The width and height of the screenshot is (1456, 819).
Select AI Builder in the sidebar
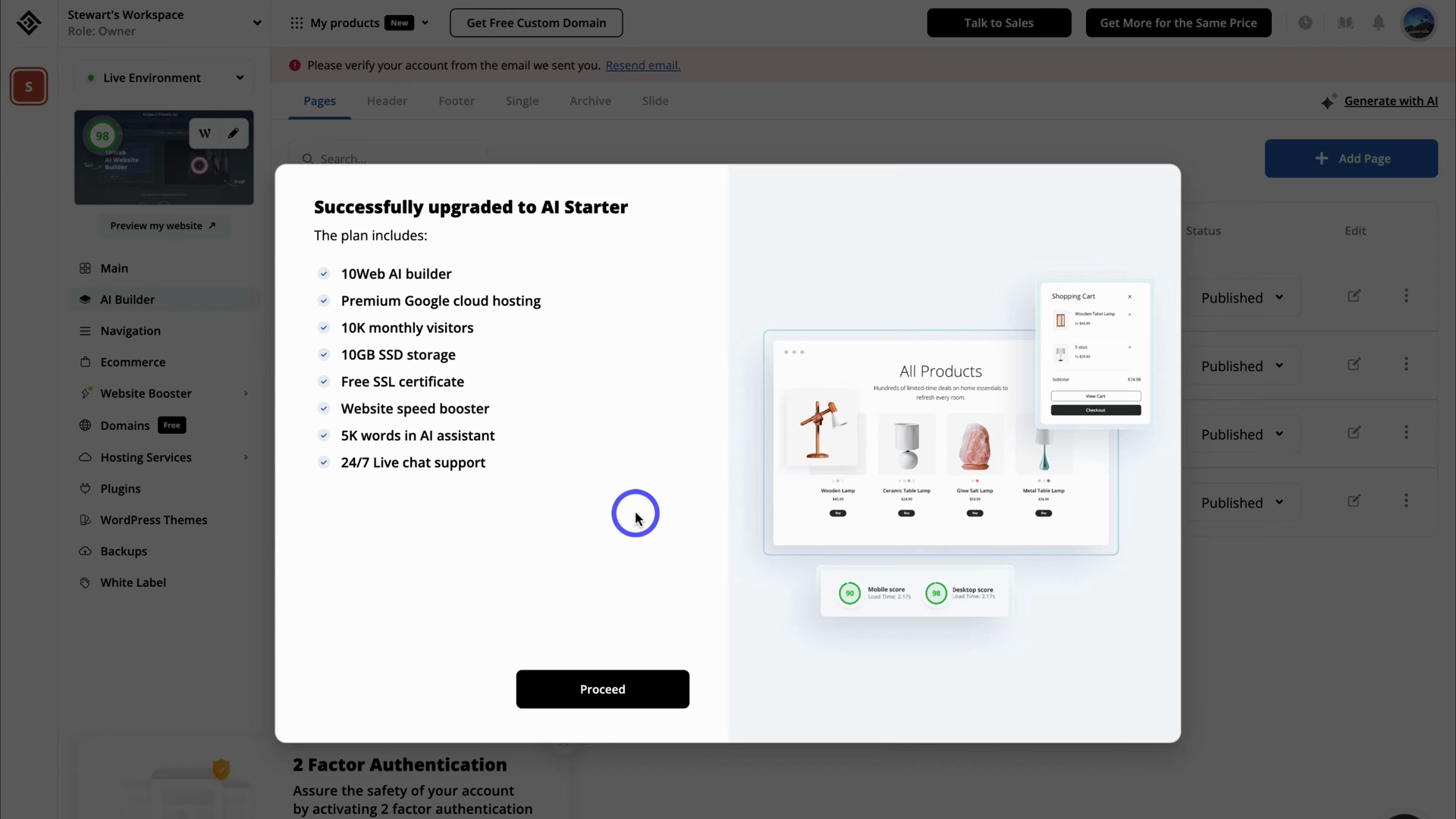pos(127,300)
